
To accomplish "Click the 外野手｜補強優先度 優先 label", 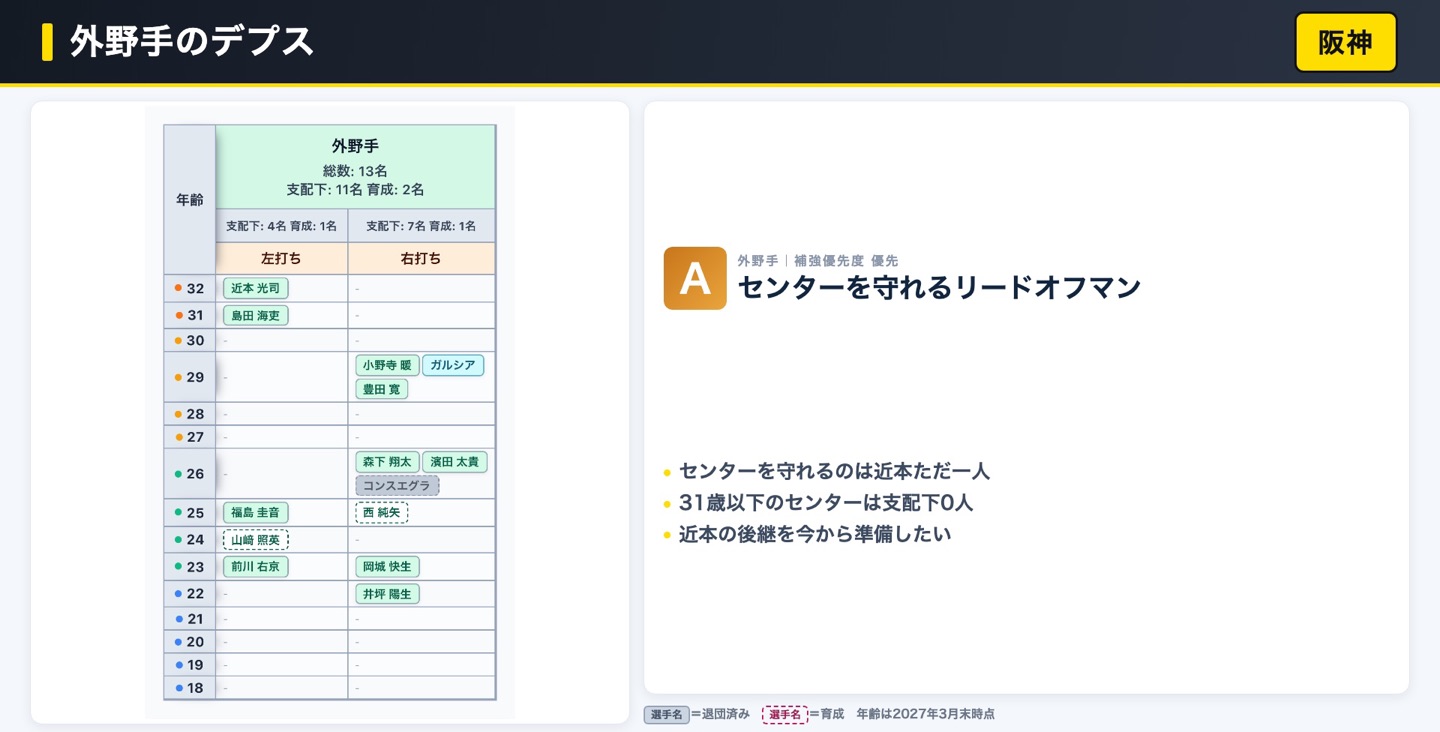I will coord(818,261).
